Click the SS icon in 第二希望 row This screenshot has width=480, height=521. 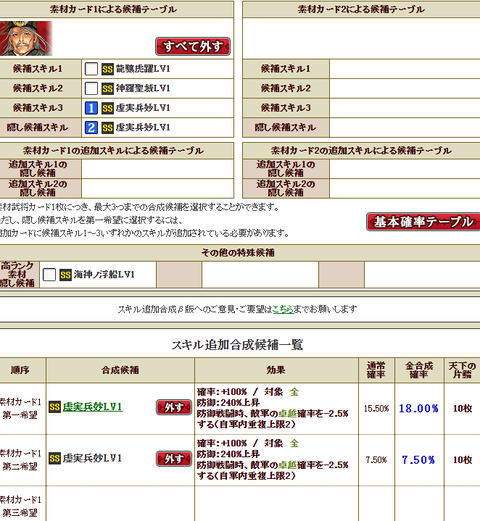[x=55, y=458]
